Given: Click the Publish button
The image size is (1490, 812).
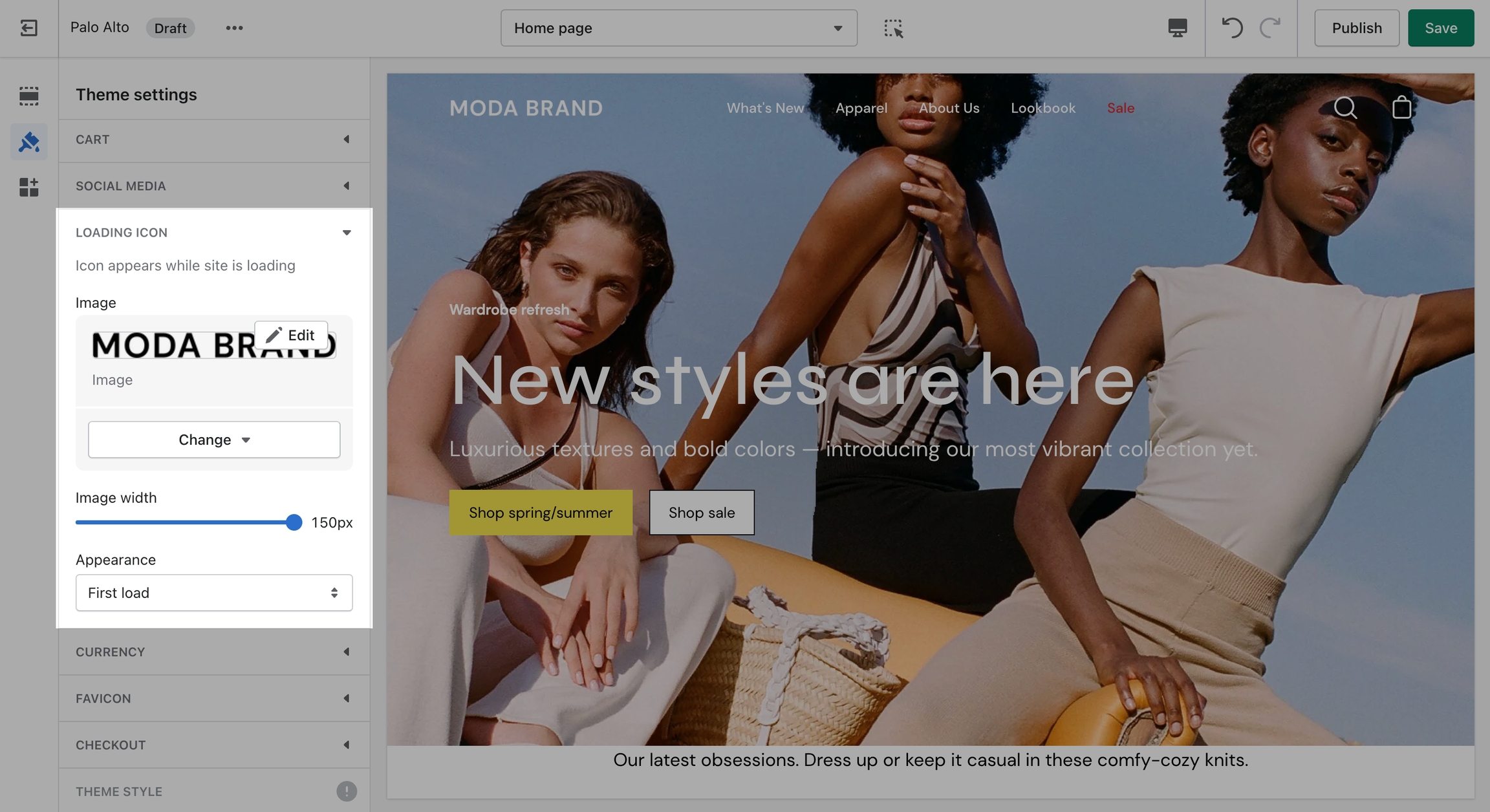Looking at the screenshot, I should 1356,28.
